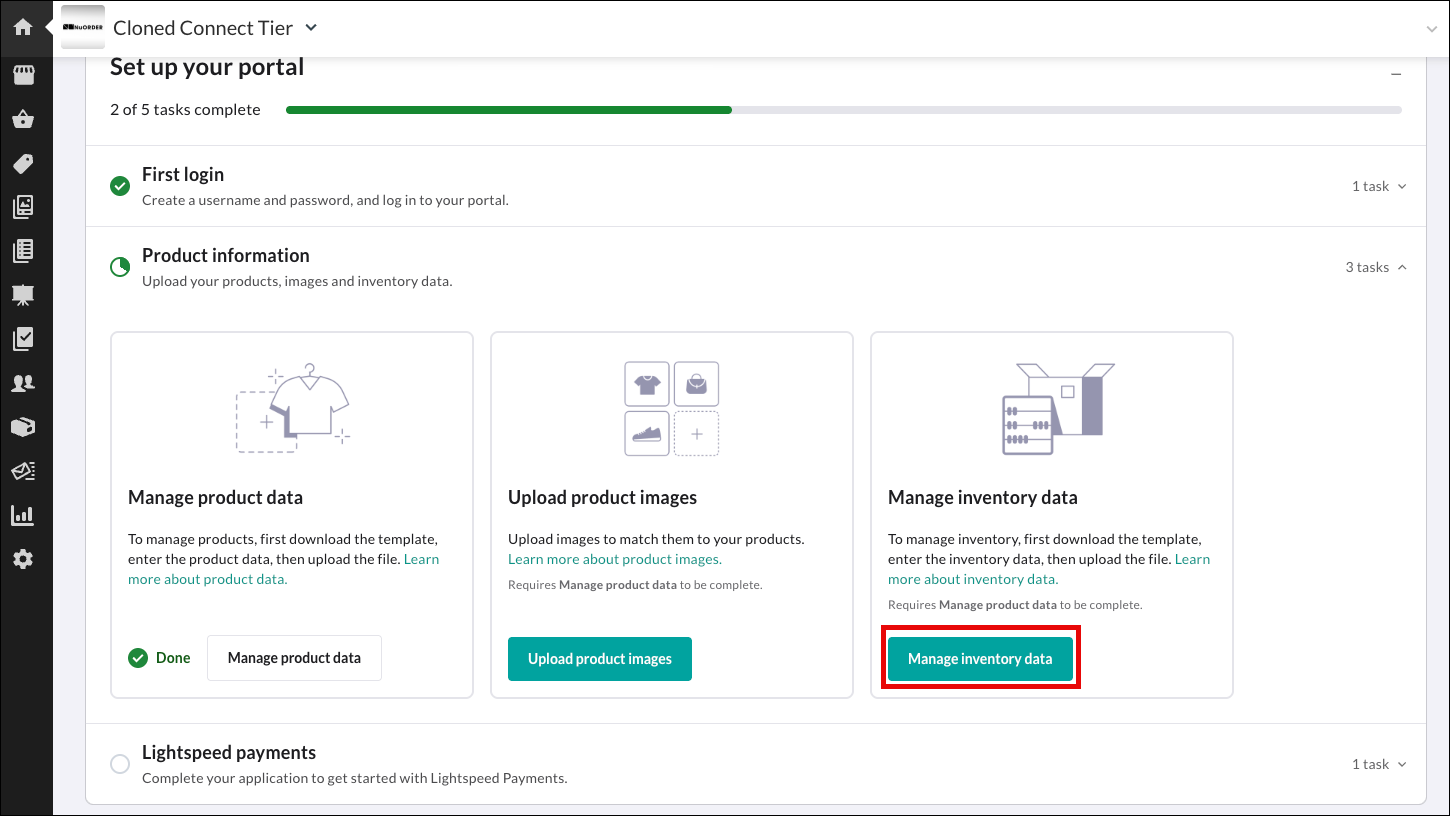The image size is (1450, 816).
Task: Open the presentation board icon in sidebar
Action: tap(23, 294)
